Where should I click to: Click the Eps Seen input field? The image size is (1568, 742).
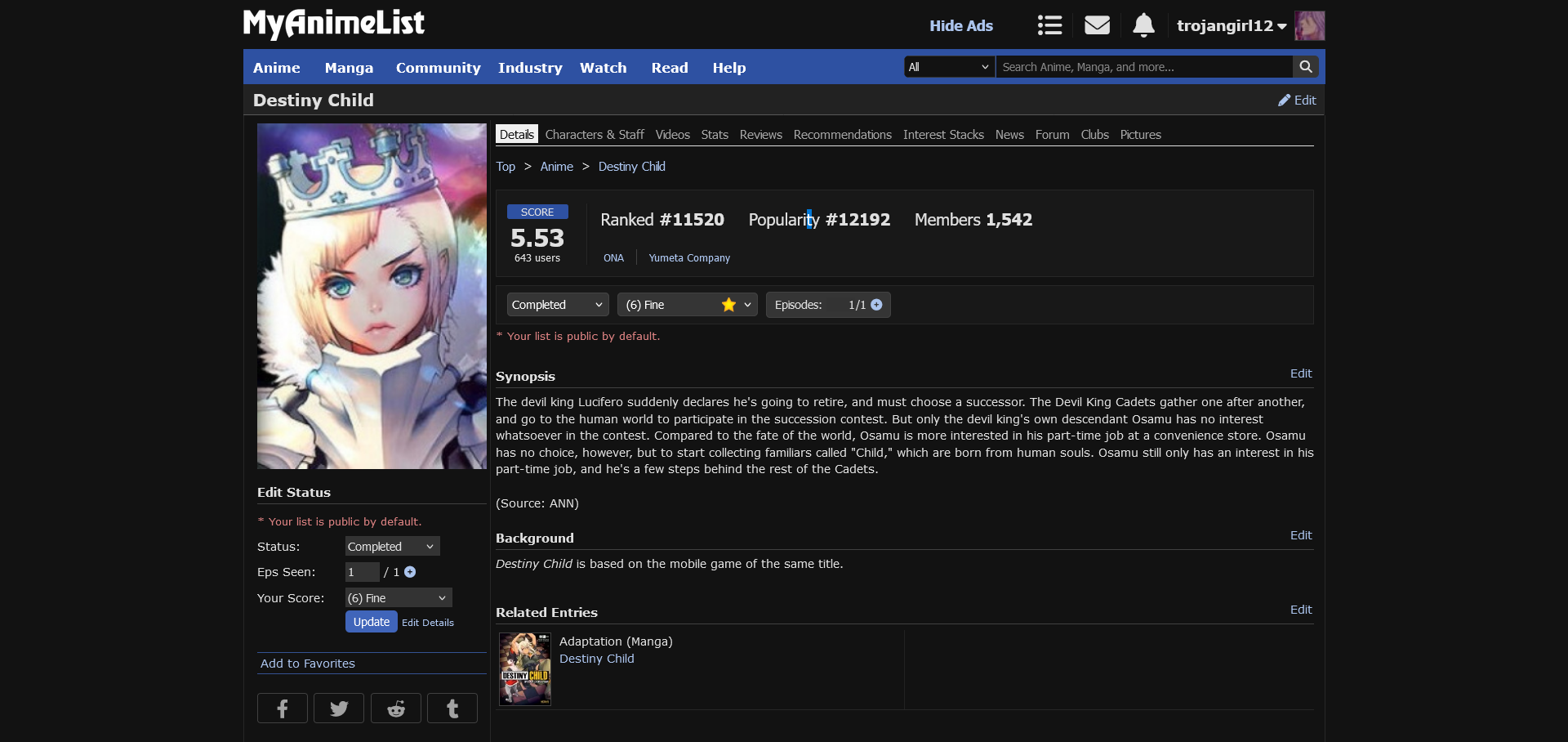pyautogui.click(x=363, y=572)
